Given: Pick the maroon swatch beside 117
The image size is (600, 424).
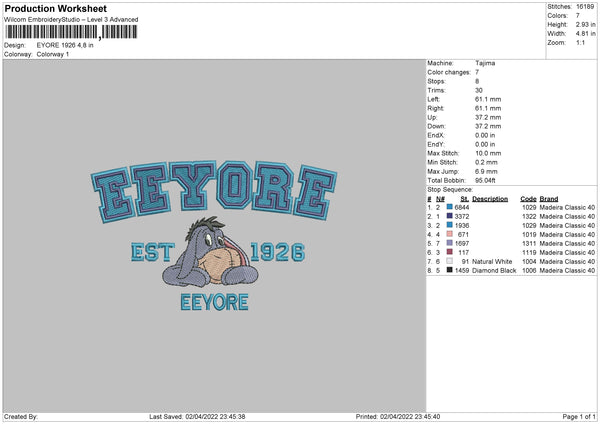Looking at the screenshot, I should [x=450, y=252].
